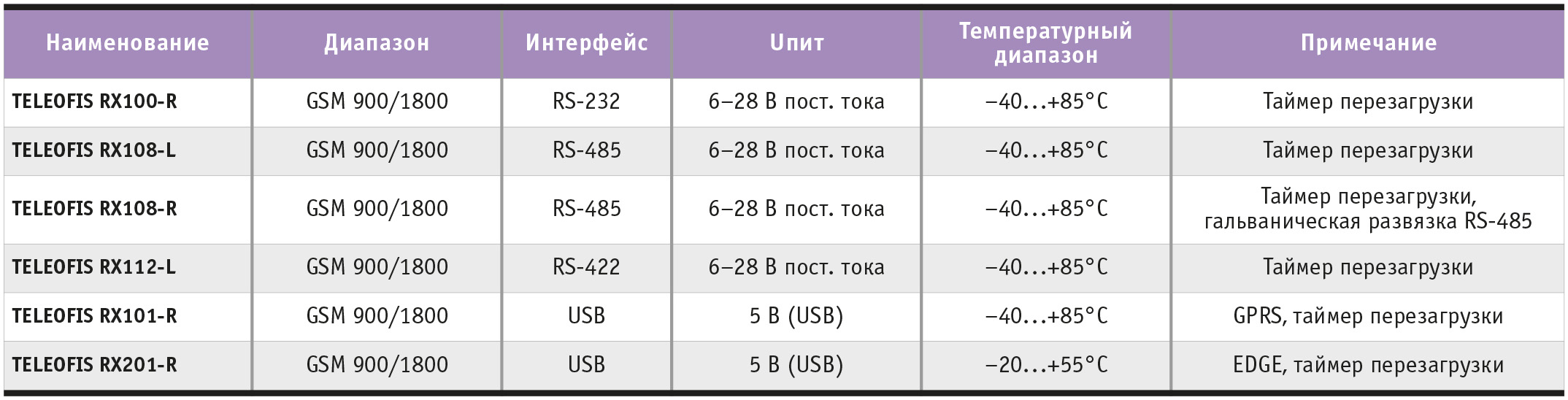Click the Температурный диапазон header

tap(1046, 43)
